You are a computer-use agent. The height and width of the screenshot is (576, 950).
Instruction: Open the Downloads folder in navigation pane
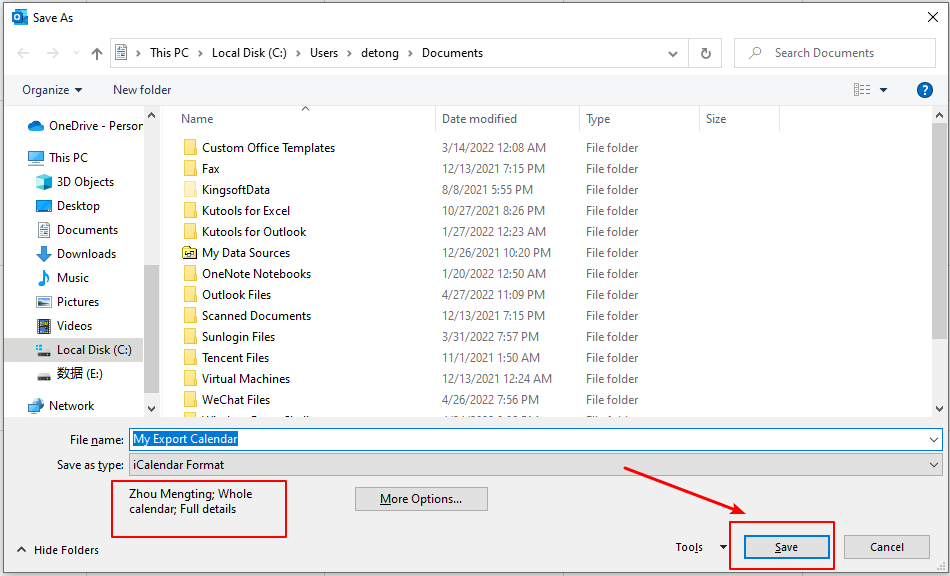(86, 254)
